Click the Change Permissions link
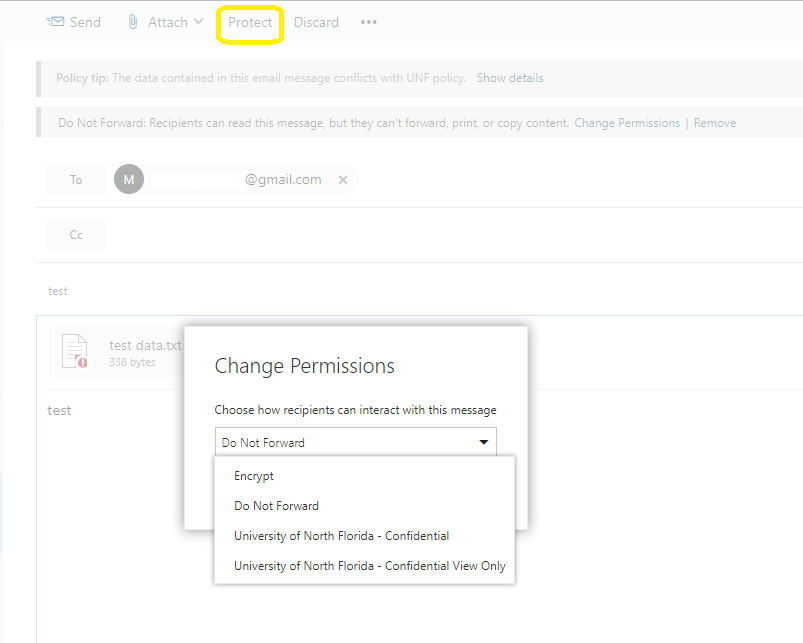 point(627,123)
